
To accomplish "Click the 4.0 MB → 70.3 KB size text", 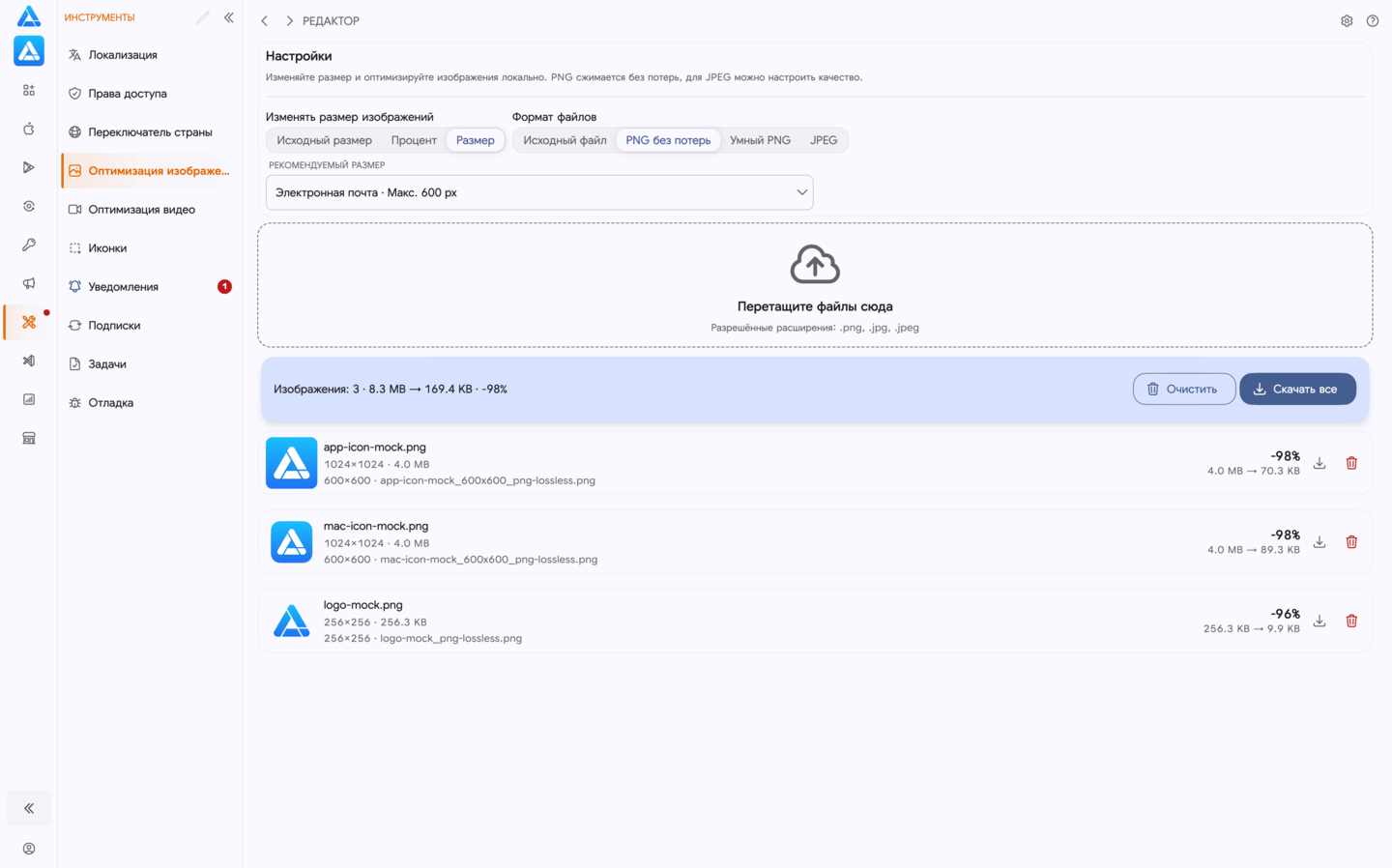I will pos(1254,471).
